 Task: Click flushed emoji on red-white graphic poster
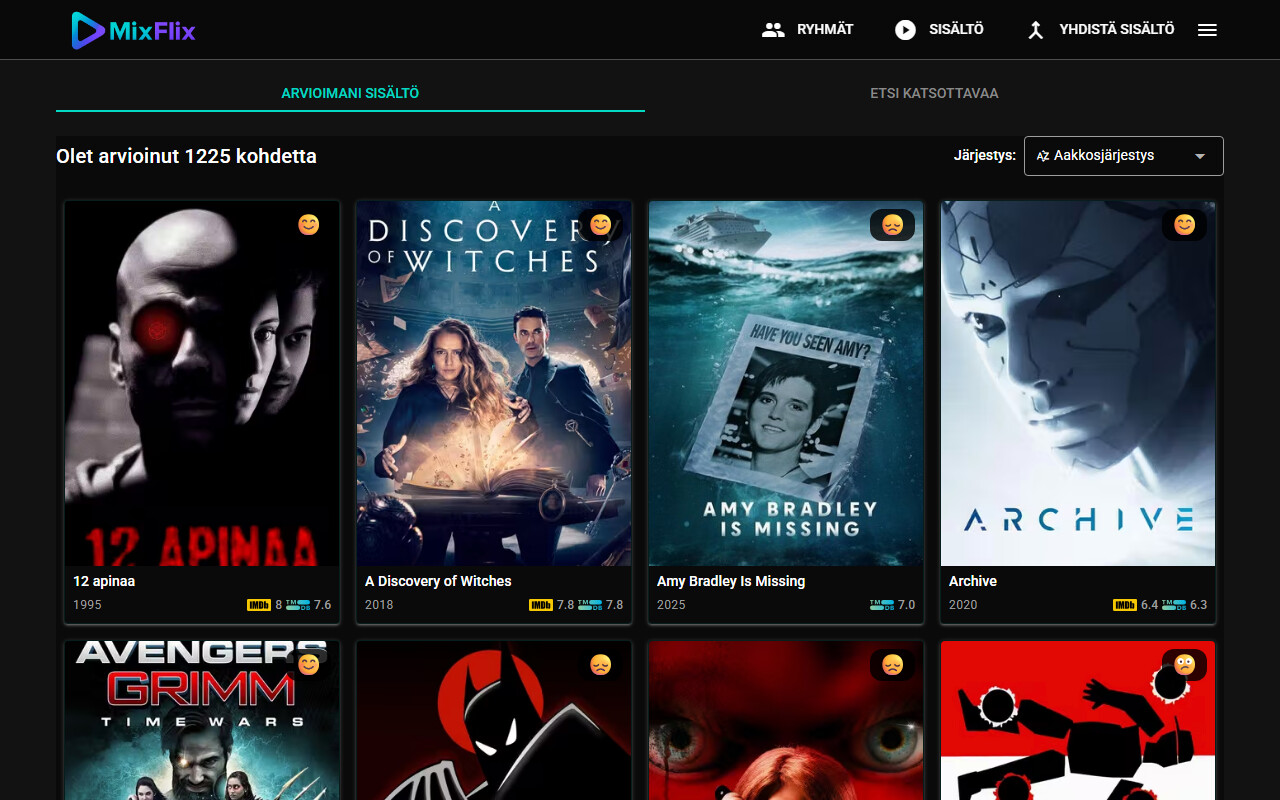[x=1185, y=664]
